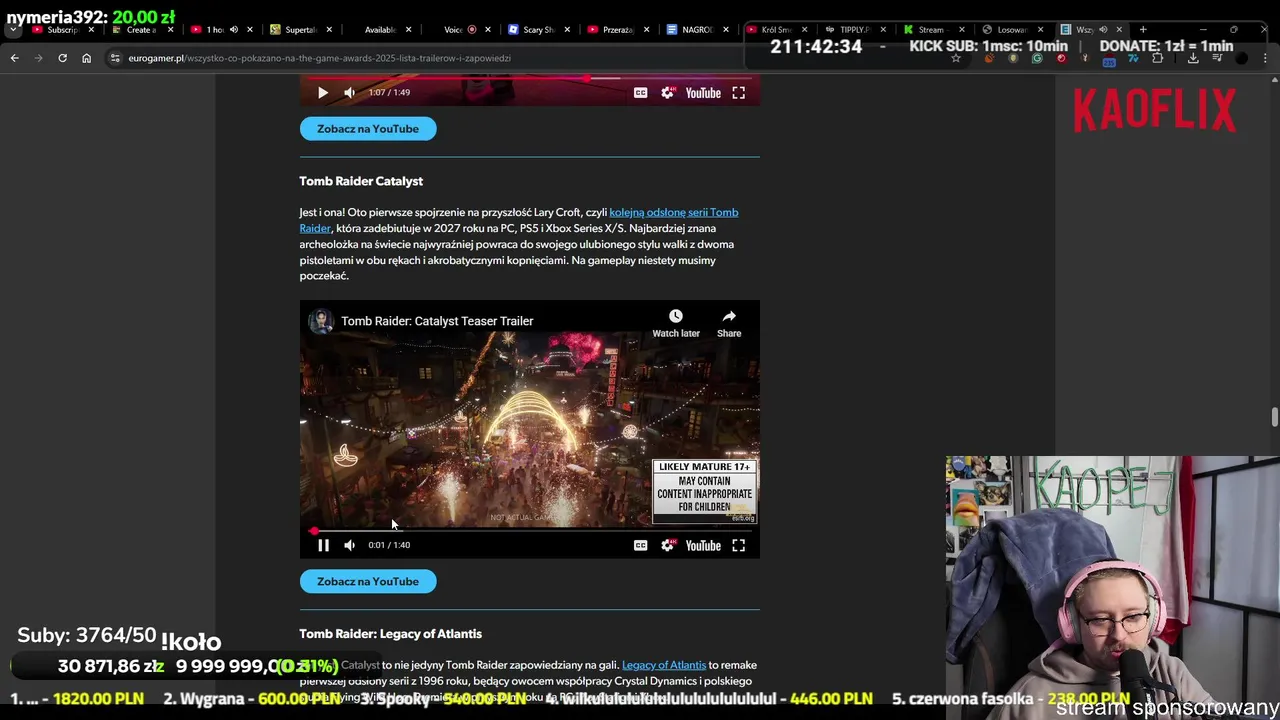
Task: Open settings on the upper video
Action: click(667, 92)
